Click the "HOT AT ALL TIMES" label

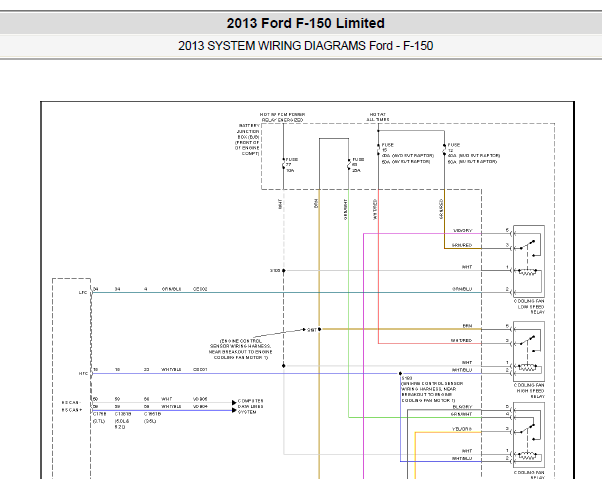[378, 117]
